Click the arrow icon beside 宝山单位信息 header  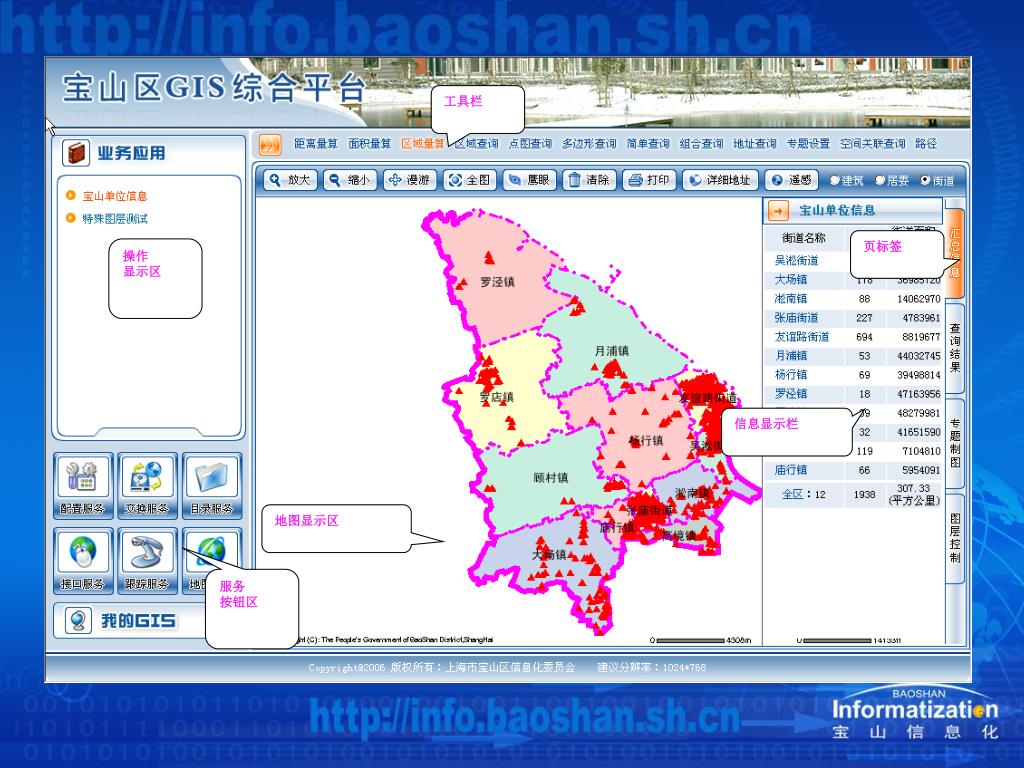pos(778,210)
